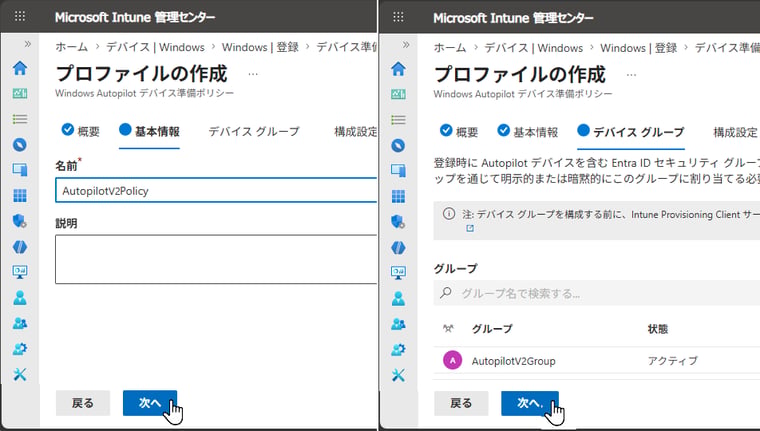Select デバイス グループ tab in right window

[x=631, y=132]
